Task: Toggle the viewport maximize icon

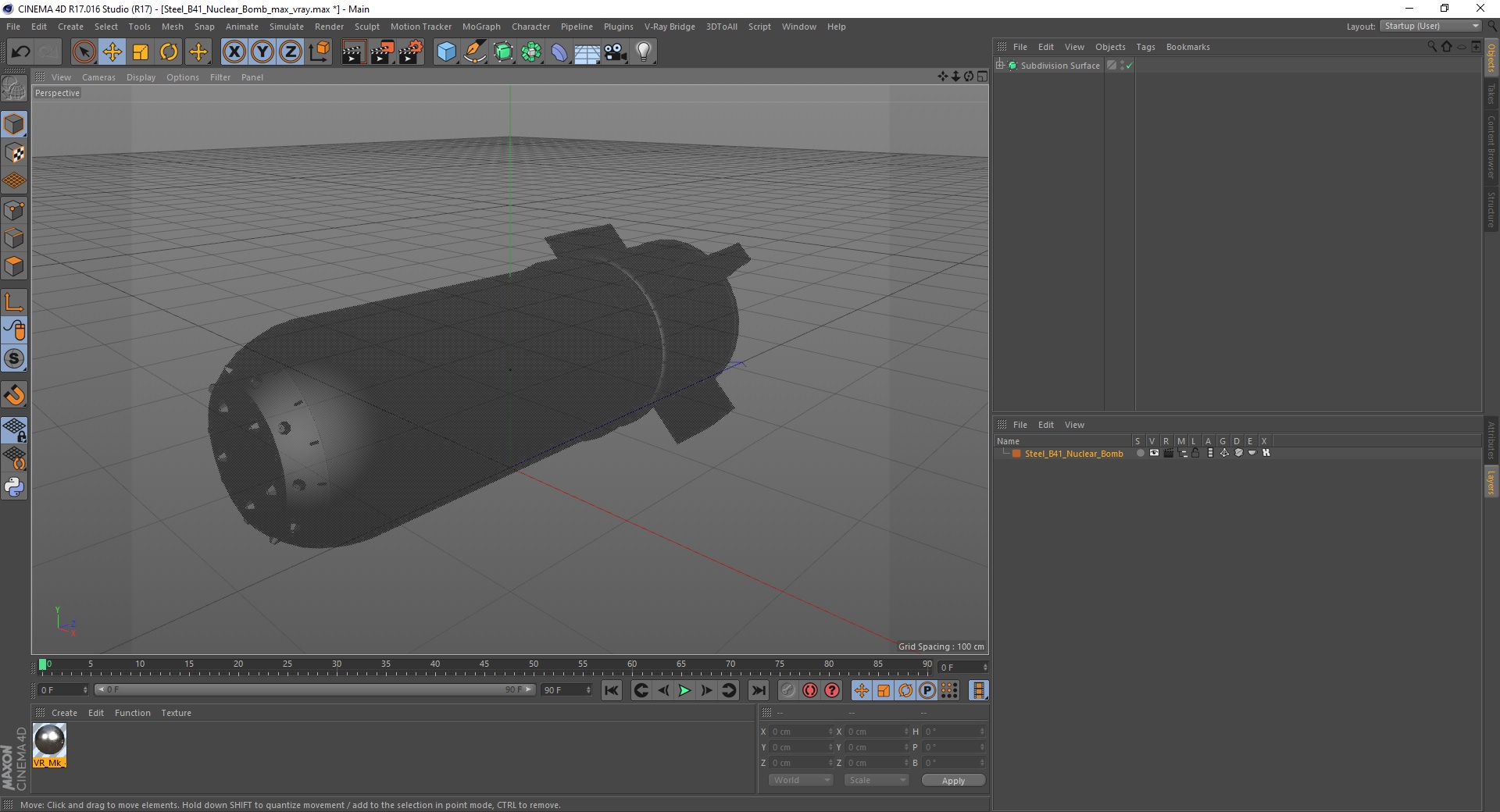Action: tap(982, 77)
